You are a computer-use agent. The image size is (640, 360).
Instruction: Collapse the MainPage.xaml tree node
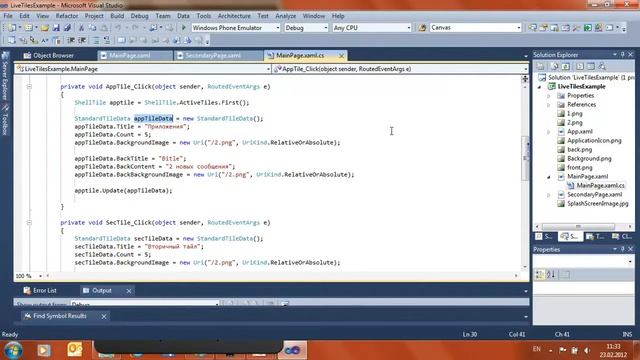pos(549,177)
